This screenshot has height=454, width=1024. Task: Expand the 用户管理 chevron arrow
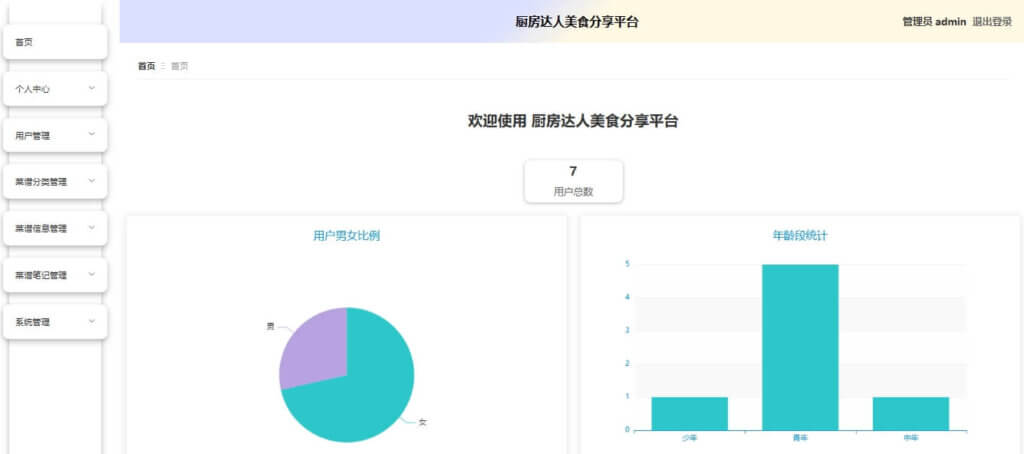[x=91, y=134]
